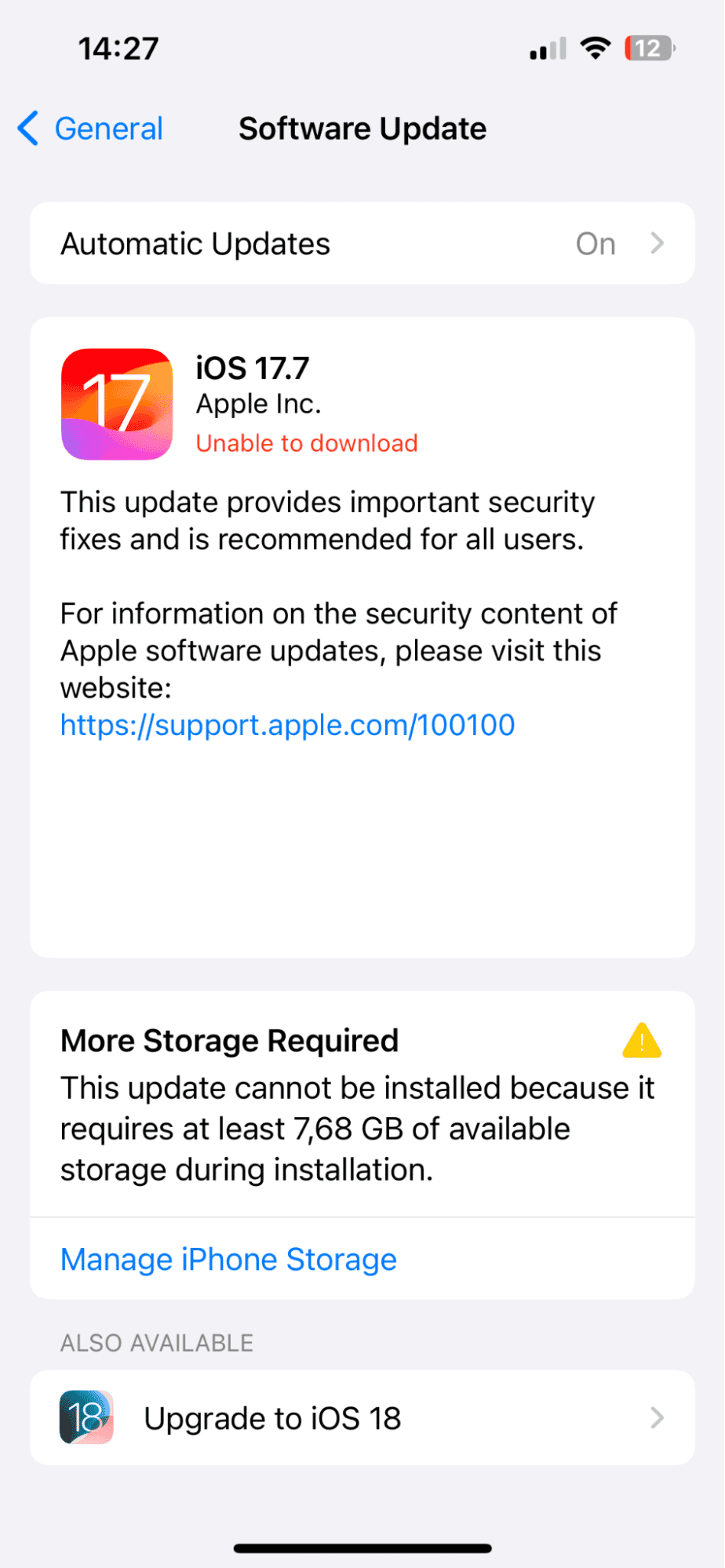The height and width of the screenshot is (1568, 725).
Task: Tap the yellow warning triangle icon
Action: [x=642, y=1041]
